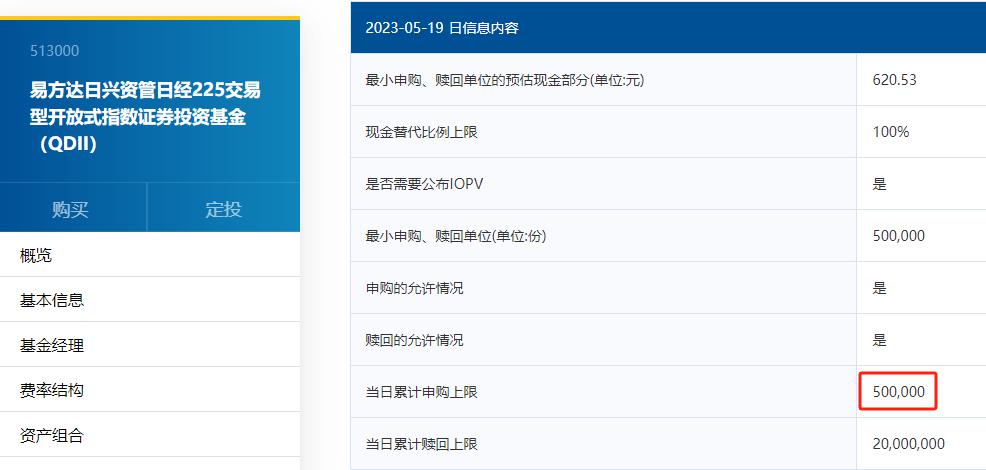Click the fund code 513000
The image size is (986, 470).
click(x=54, y=51)
